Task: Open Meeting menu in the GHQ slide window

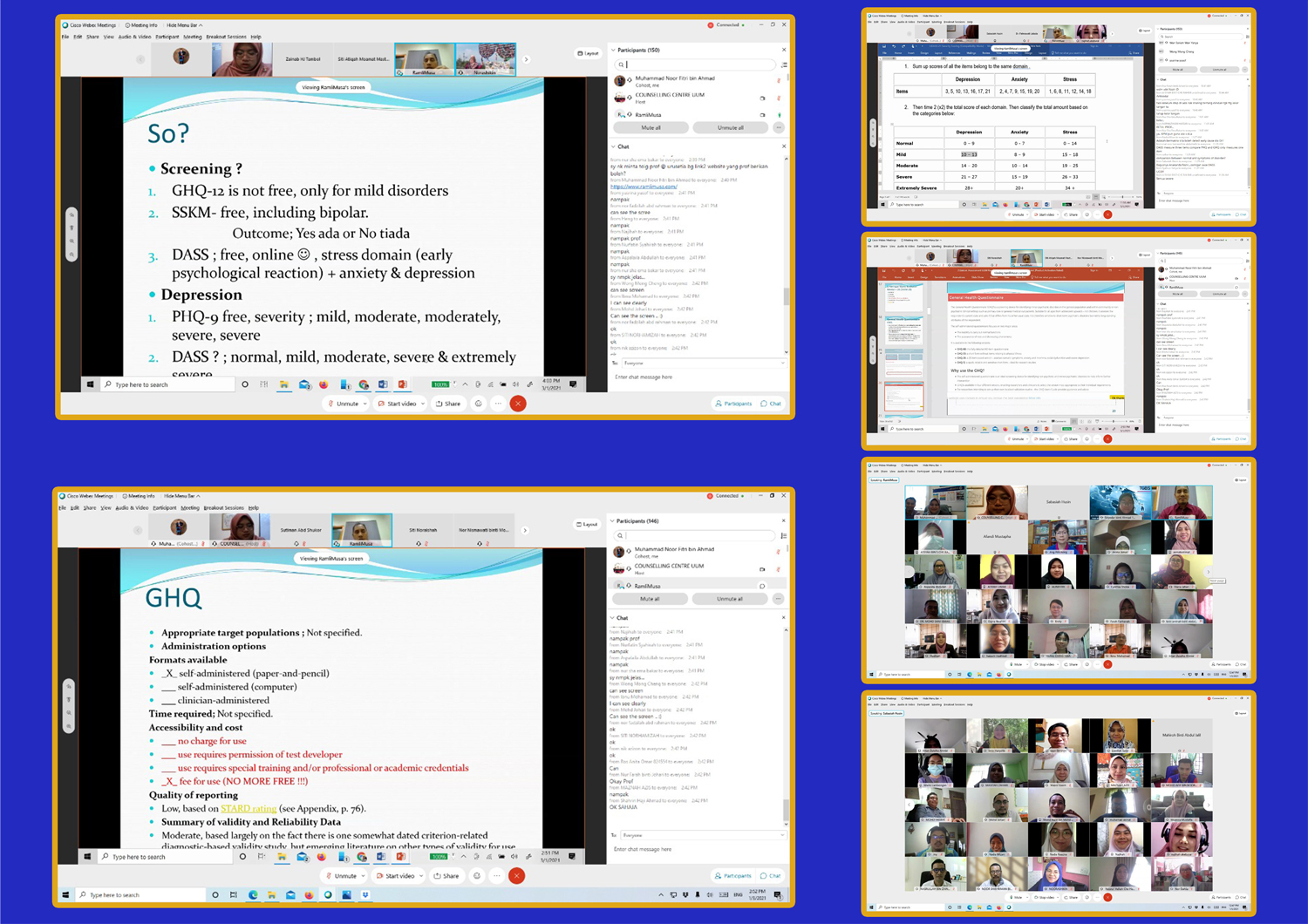Action: click(x=190, y=507)
